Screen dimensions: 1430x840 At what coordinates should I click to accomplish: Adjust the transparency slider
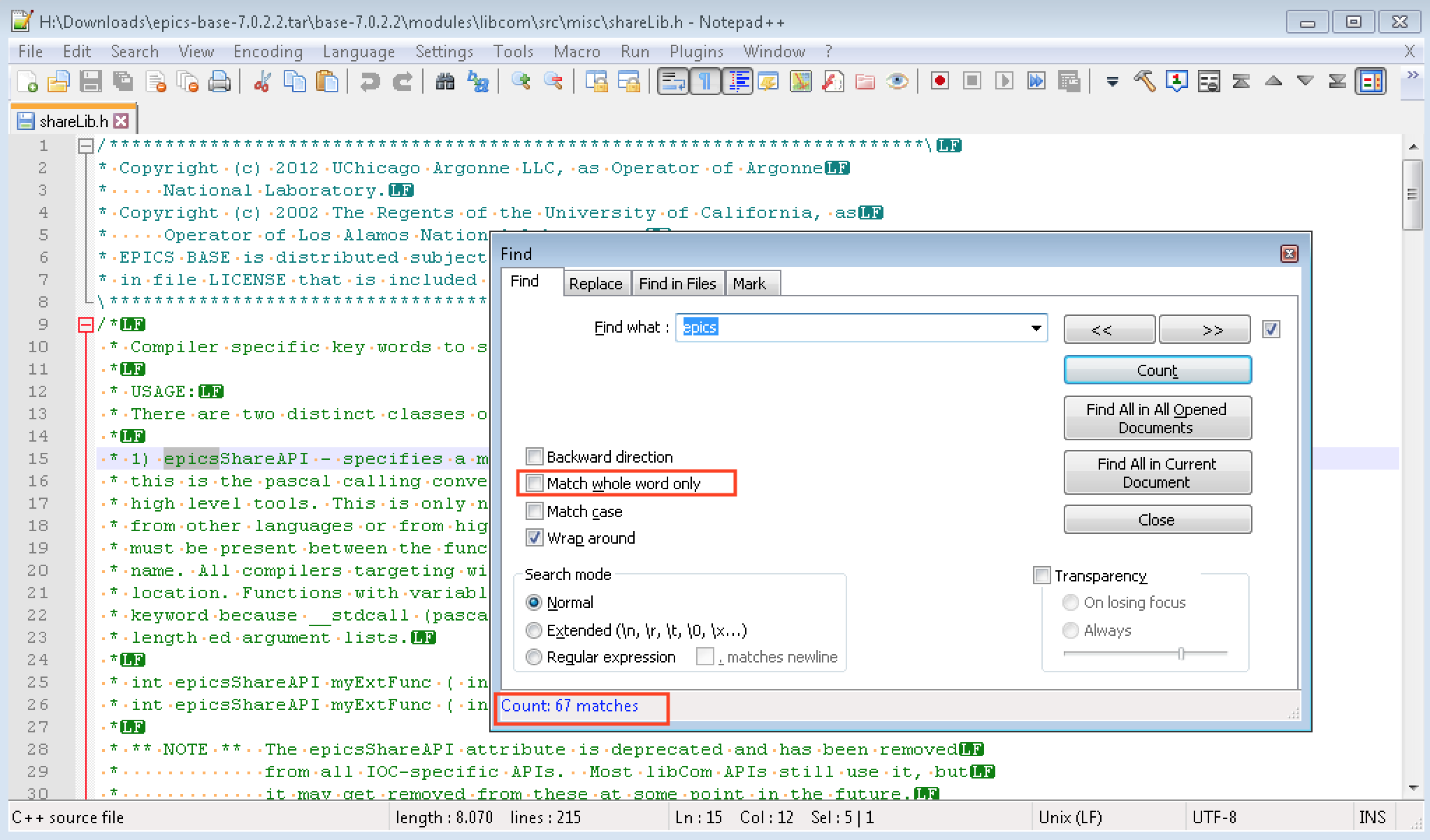click(1181, 655)
